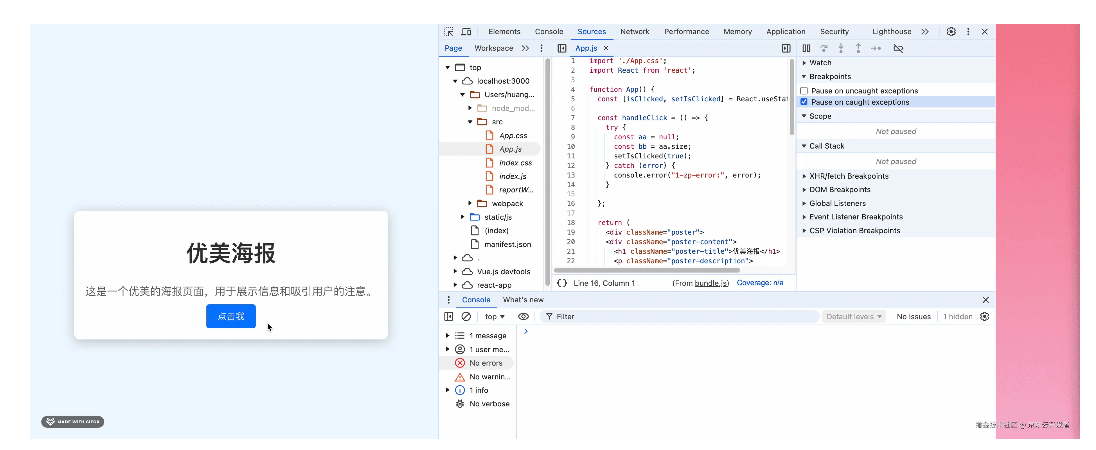The width and height of the screenshot is (1096, 450).
Task: Hide the debugger sidebar panel icon
Action: tap(786, 48)
